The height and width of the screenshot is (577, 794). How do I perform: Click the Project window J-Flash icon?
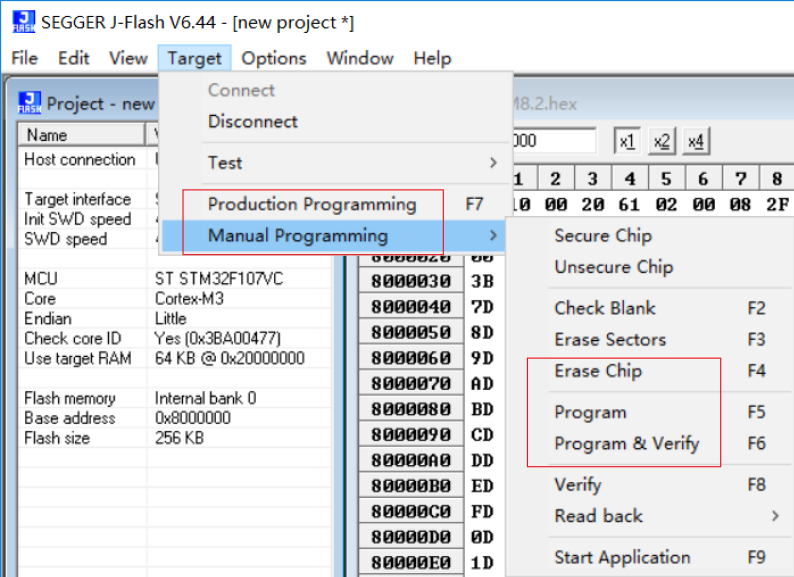[29, 103]
